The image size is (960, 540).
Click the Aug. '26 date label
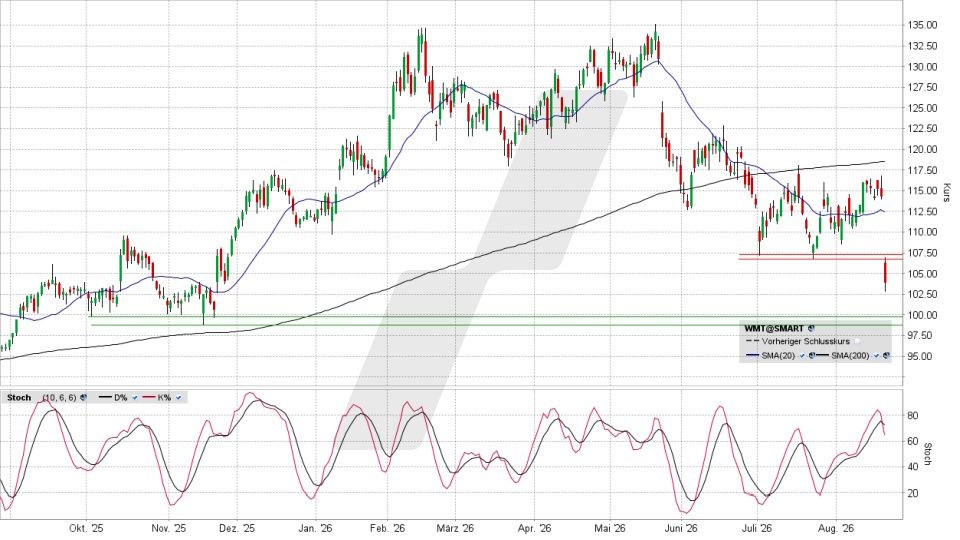click(x=836, y=528)
